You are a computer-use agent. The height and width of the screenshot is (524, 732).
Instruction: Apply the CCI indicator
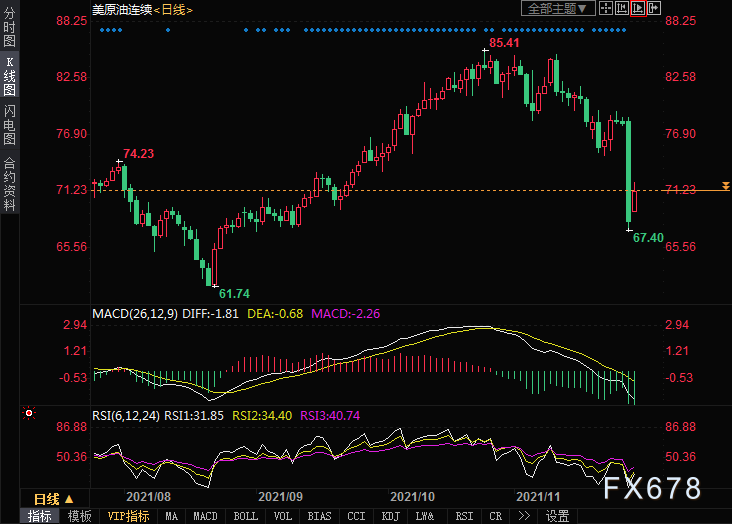point(356,516)
